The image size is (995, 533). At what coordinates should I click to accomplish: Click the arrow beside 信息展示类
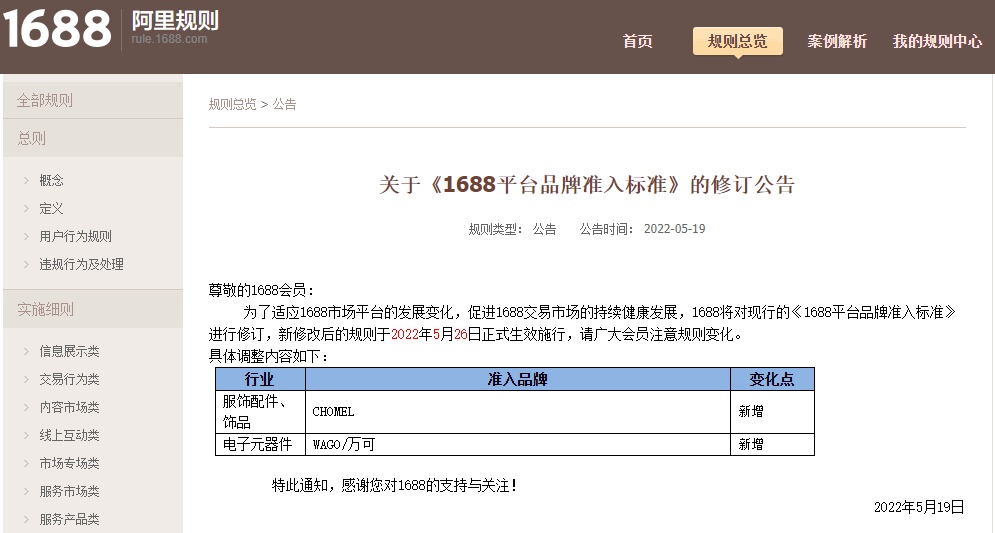(x=27, y=351)
